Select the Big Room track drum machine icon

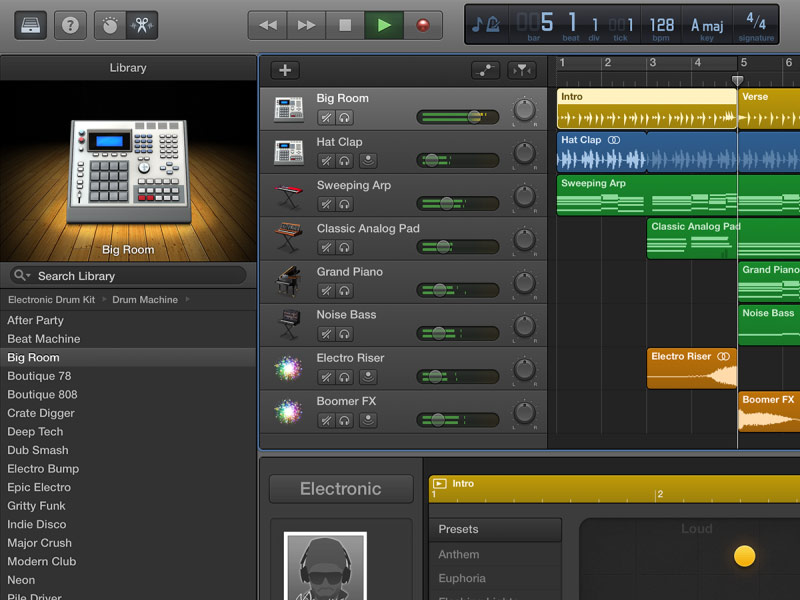click(x=289, y=109)
